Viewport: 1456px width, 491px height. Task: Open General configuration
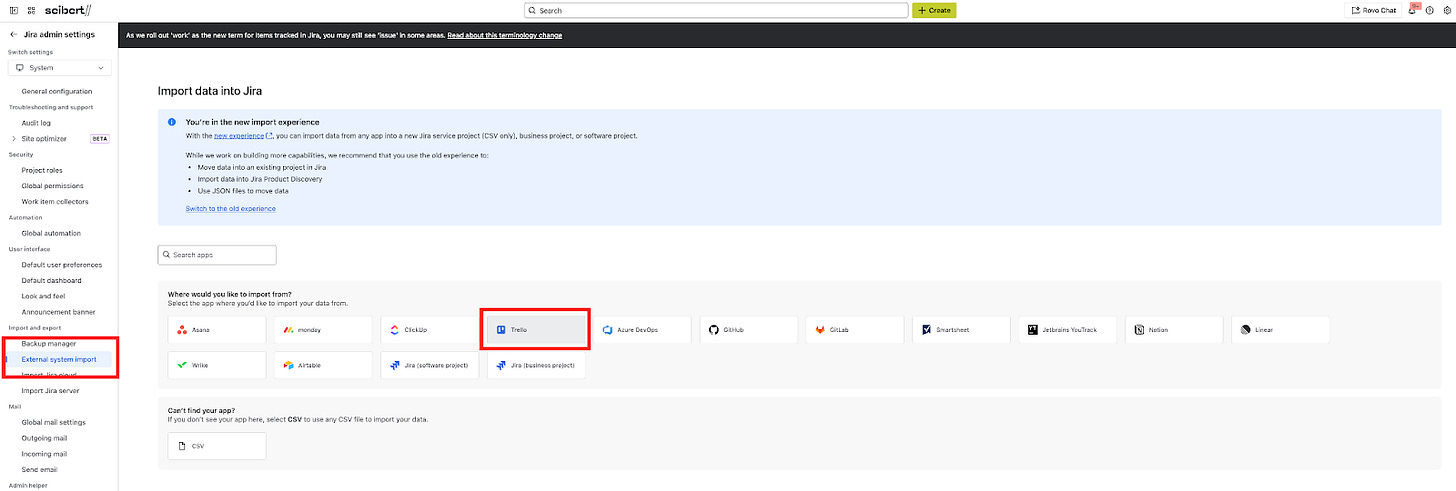[57, 91]
